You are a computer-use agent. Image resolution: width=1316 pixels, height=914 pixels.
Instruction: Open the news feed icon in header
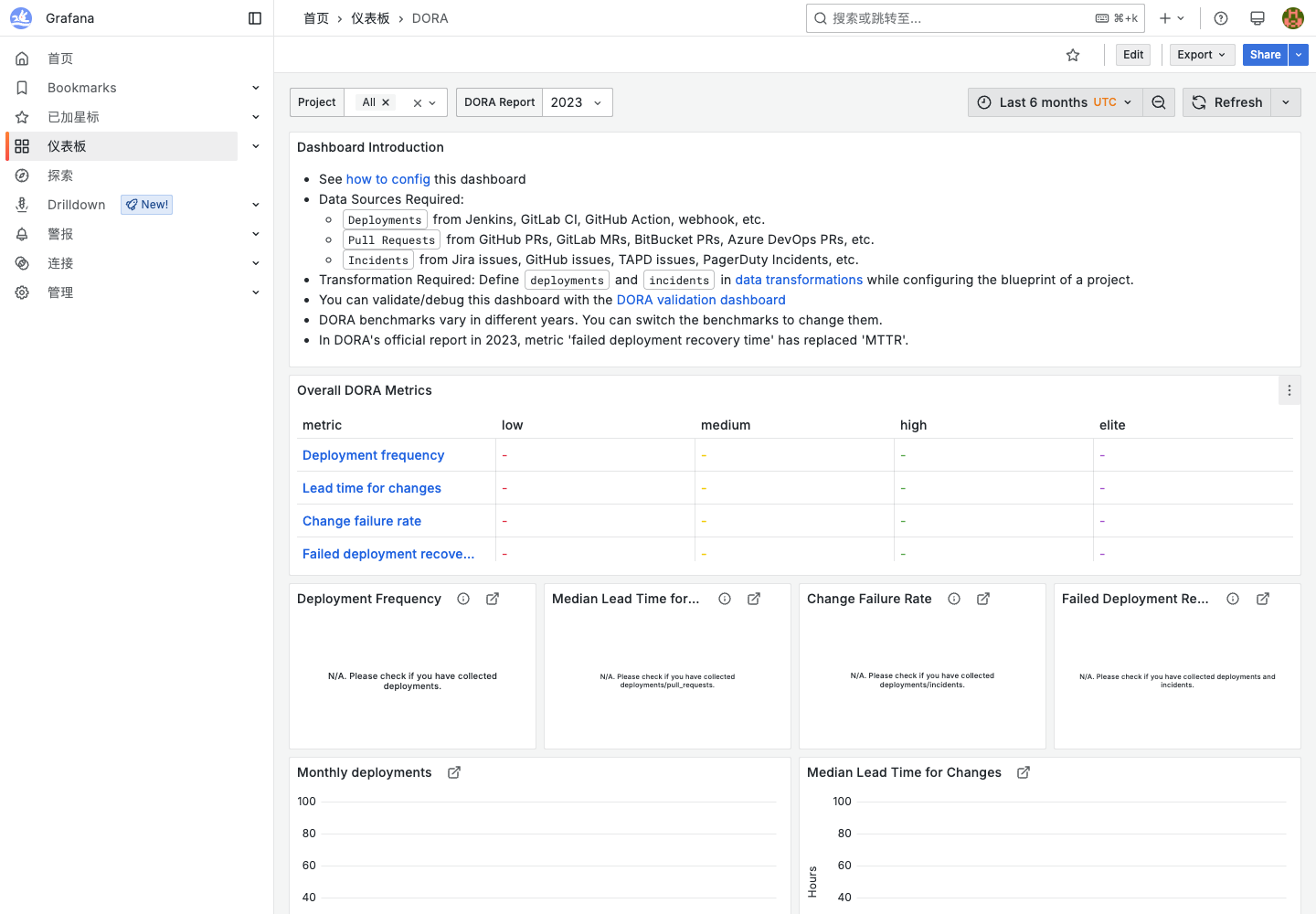[1258, 18]
